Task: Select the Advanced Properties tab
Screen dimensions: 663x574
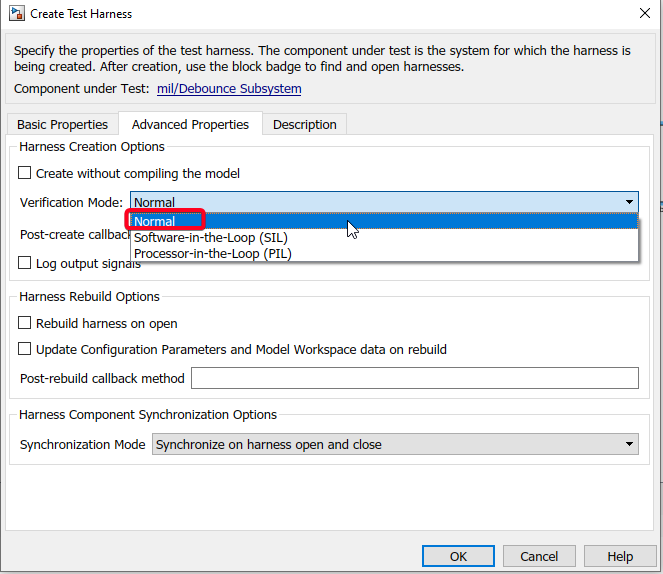Action: (x=190, y=125)
